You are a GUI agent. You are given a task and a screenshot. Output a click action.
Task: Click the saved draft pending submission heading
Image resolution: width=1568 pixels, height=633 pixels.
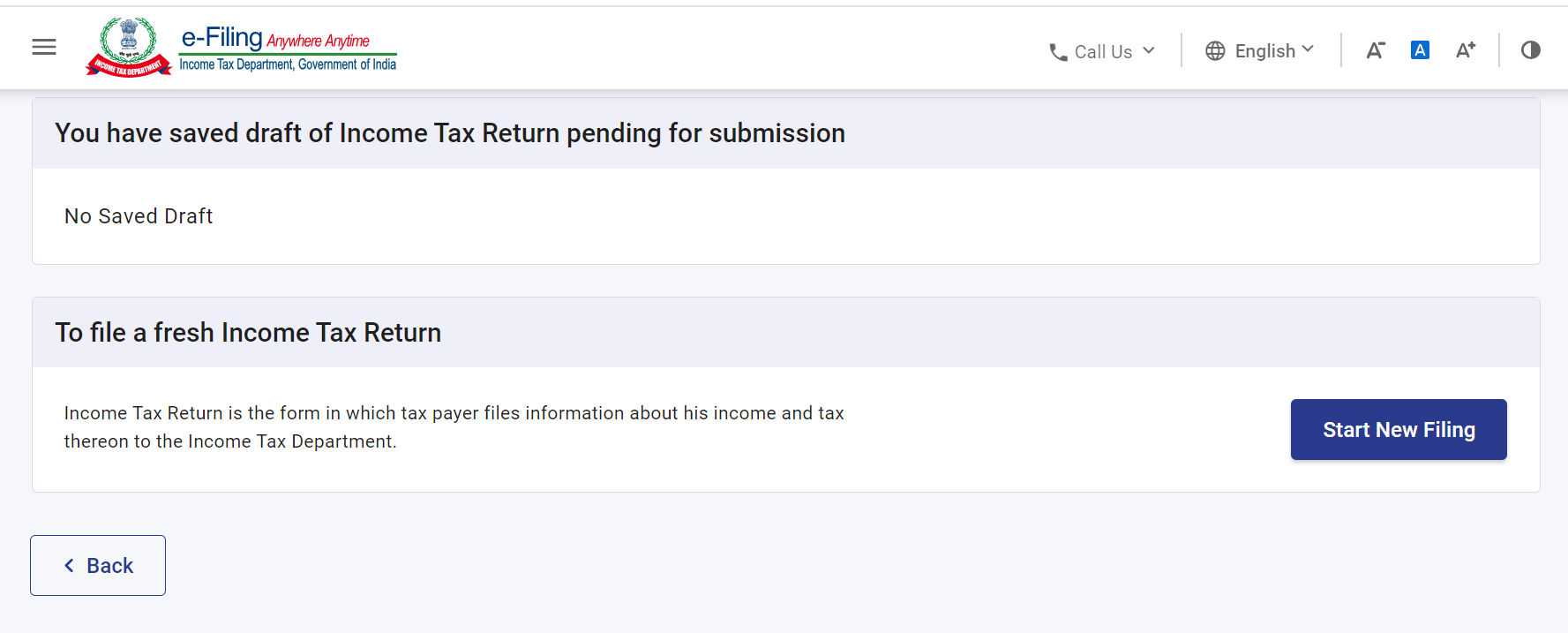coord(450,133)
